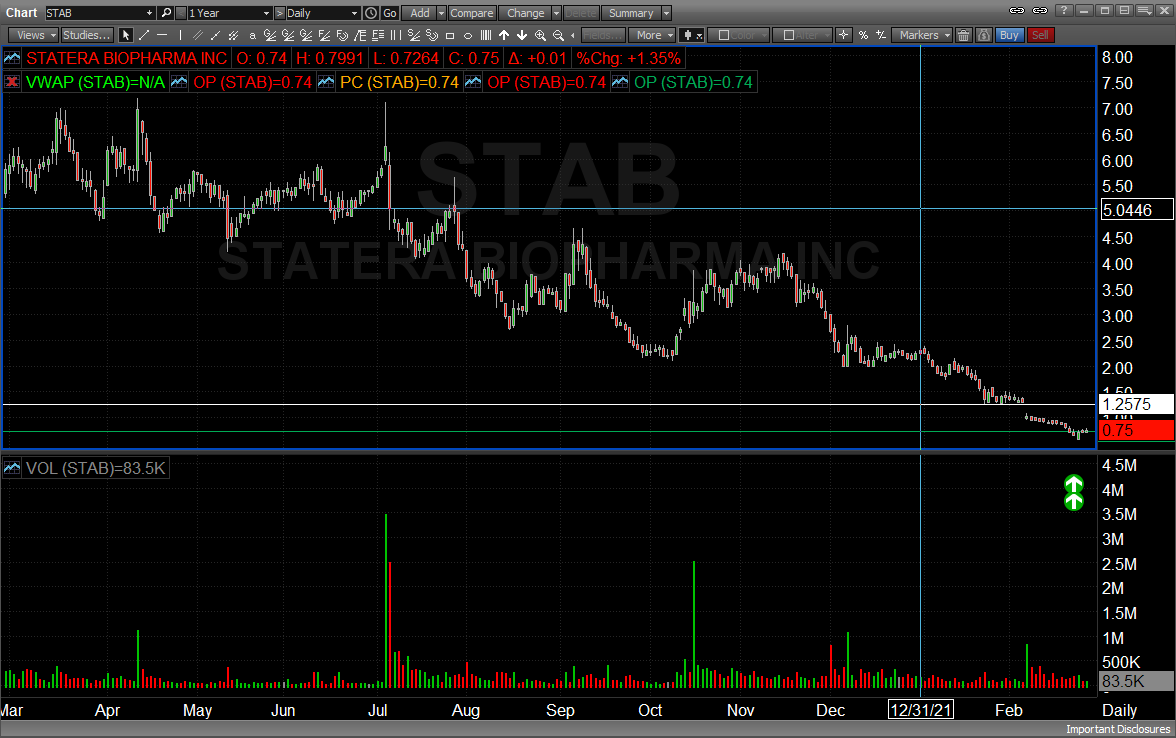Open the 1 Year period dropdown
Image resolution: width=1176 pixels, height=738 pixels.
(266, 13)
